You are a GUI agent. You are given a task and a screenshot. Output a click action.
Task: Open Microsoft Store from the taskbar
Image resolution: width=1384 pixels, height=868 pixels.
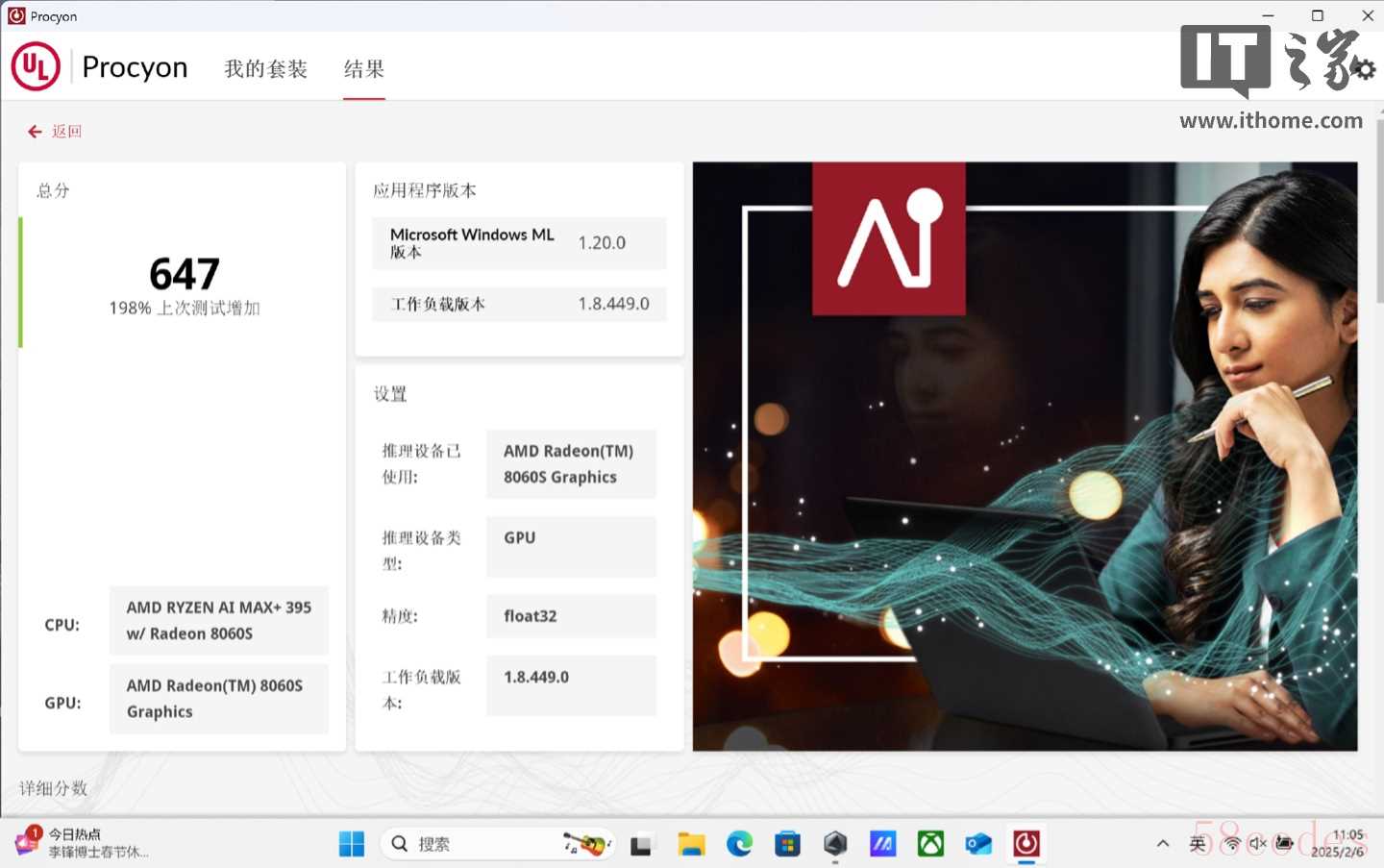(787, 844)
